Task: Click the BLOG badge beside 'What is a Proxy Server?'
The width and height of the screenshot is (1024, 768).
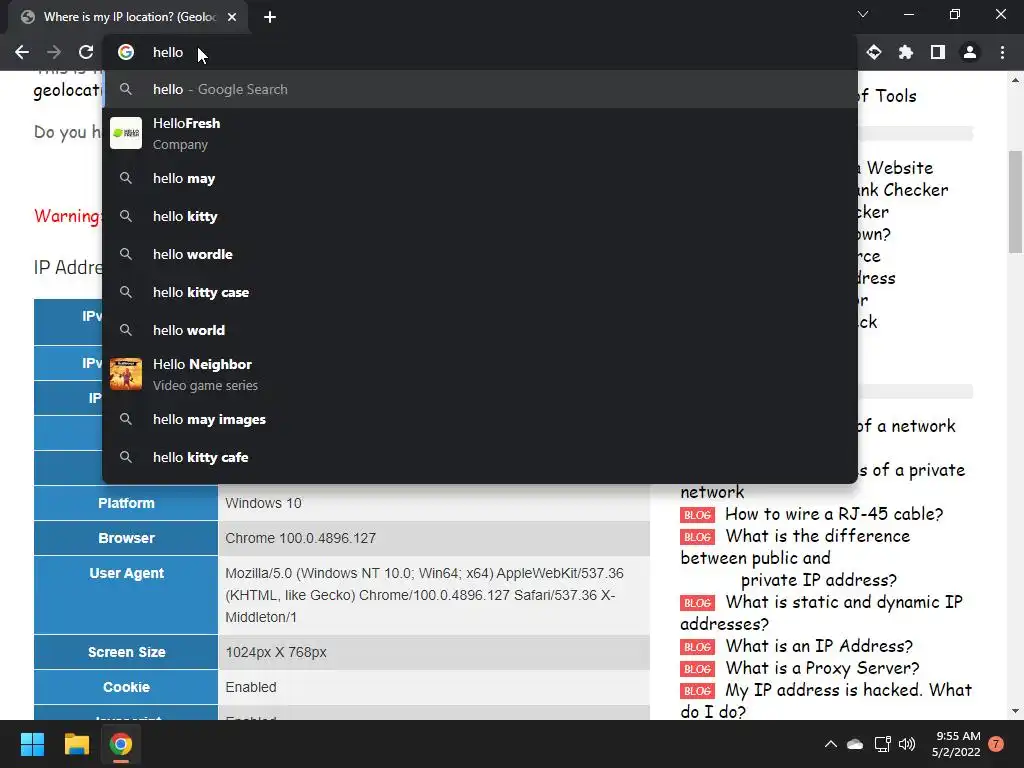Action: (697, 669)
